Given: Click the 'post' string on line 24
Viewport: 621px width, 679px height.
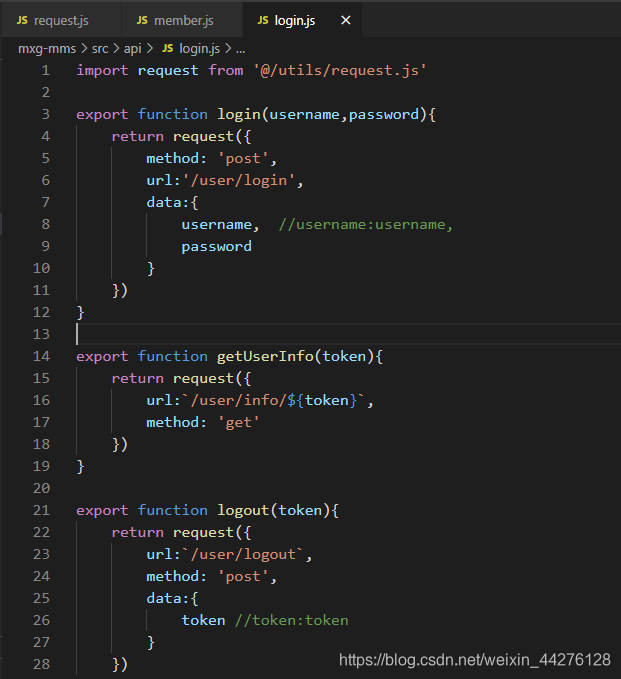Looking at the screenshot, I should pyautogui.click(x=243, y=576).
